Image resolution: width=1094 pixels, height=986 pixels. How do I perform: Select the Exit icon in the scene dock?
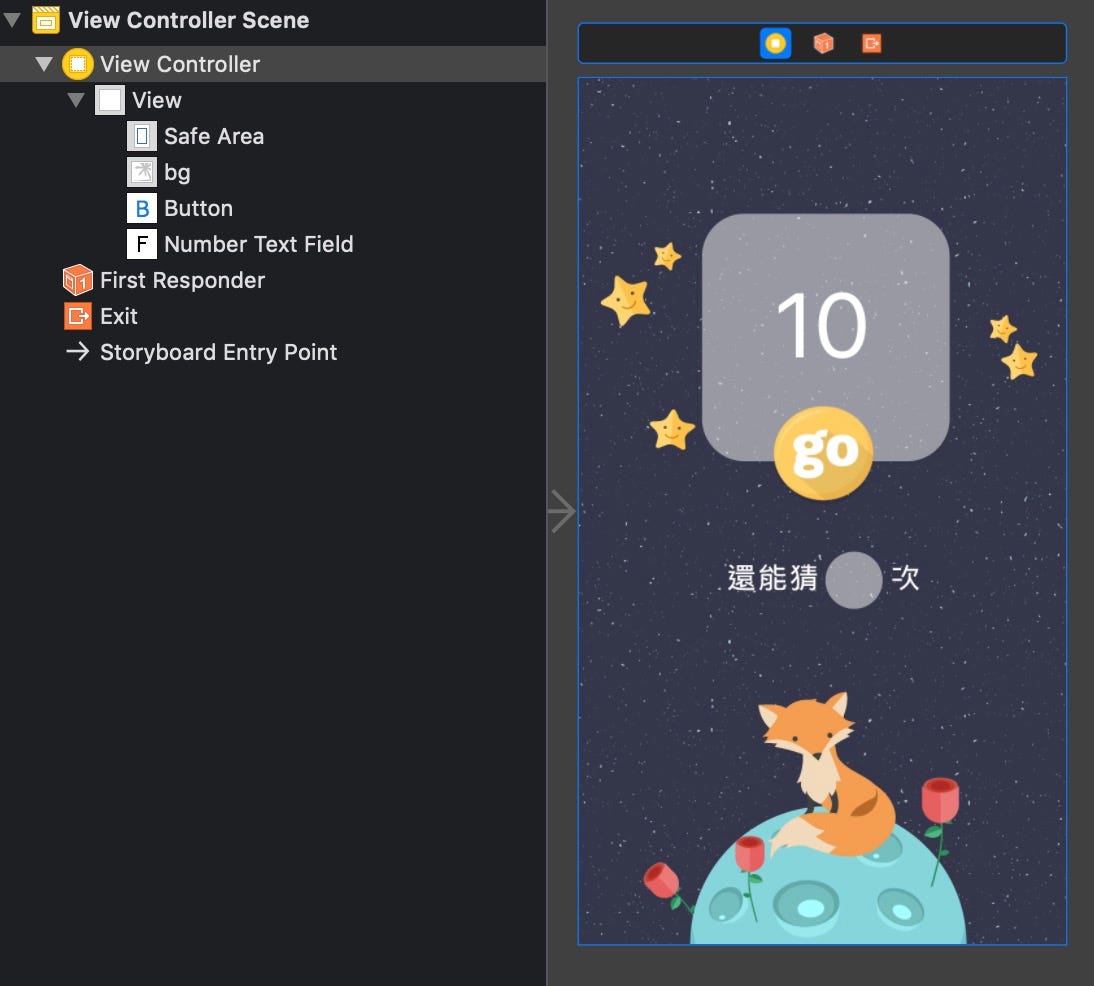tap(869, 43)
